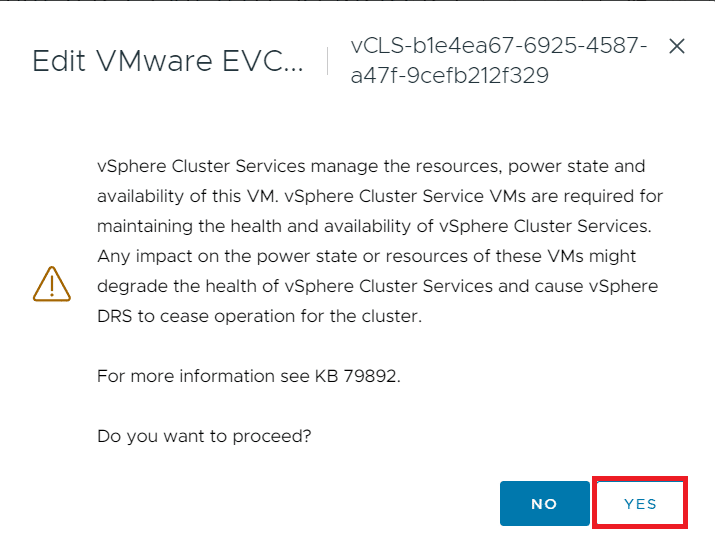This screenshot has height=552, width=715.
Task: Click the line 'DRS to cease operation for the cluster'
Action: click(x=259, y=316)
